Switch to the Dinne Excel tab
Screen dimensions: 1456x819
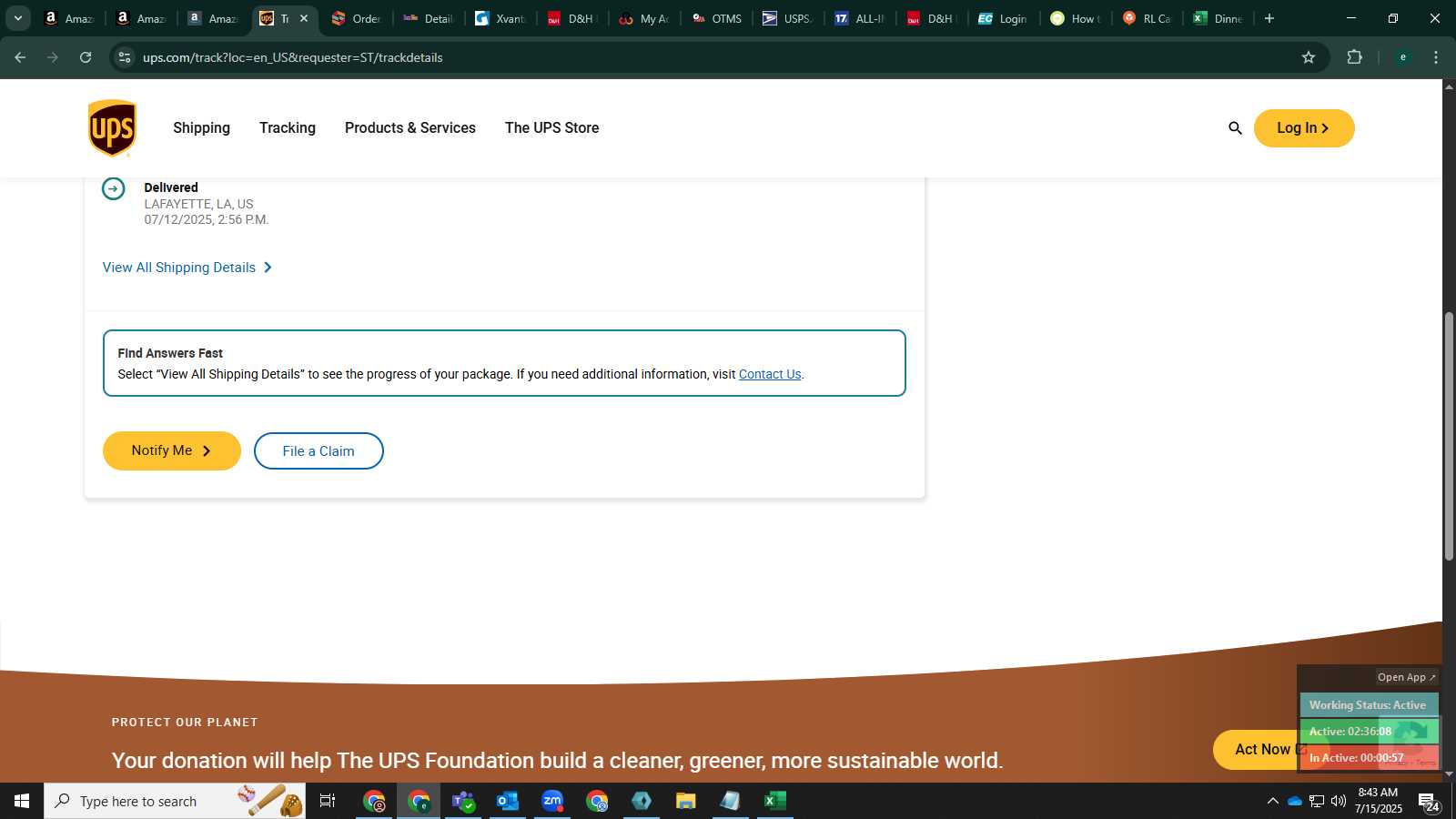click(x=1218, y=18)
